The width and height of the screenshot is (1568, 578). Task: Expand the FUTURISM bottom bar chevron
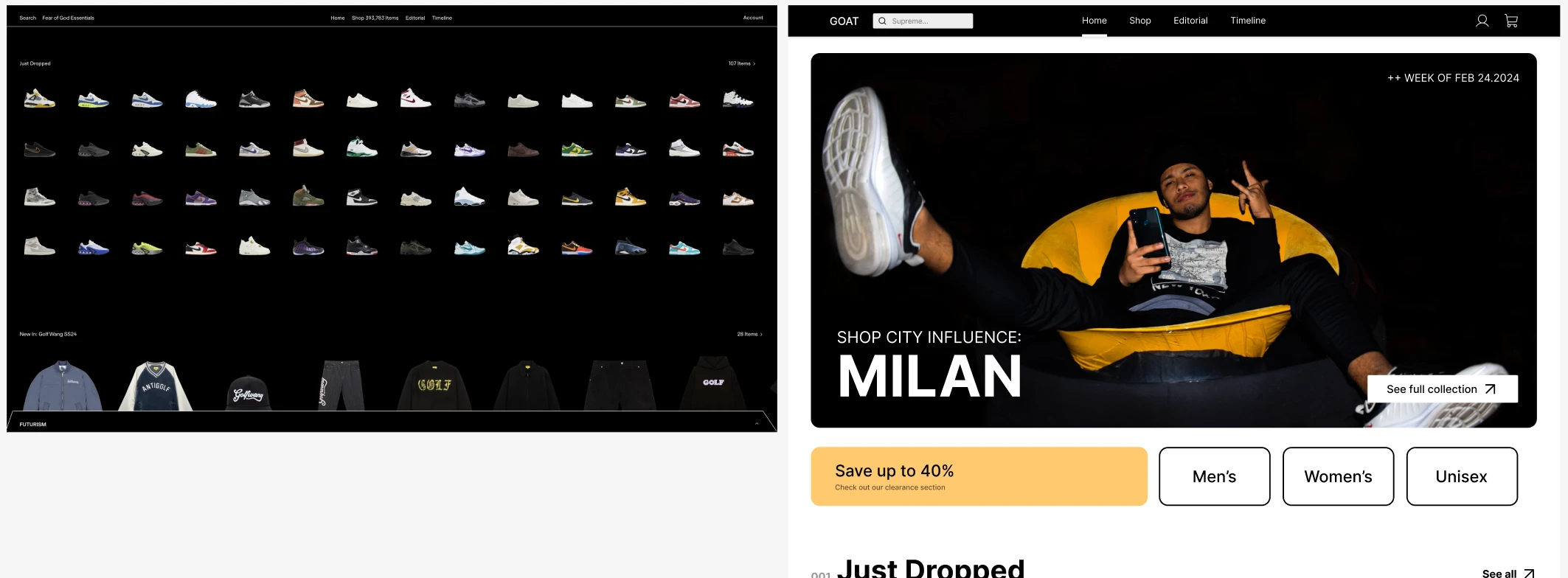(x=757, y=424)
